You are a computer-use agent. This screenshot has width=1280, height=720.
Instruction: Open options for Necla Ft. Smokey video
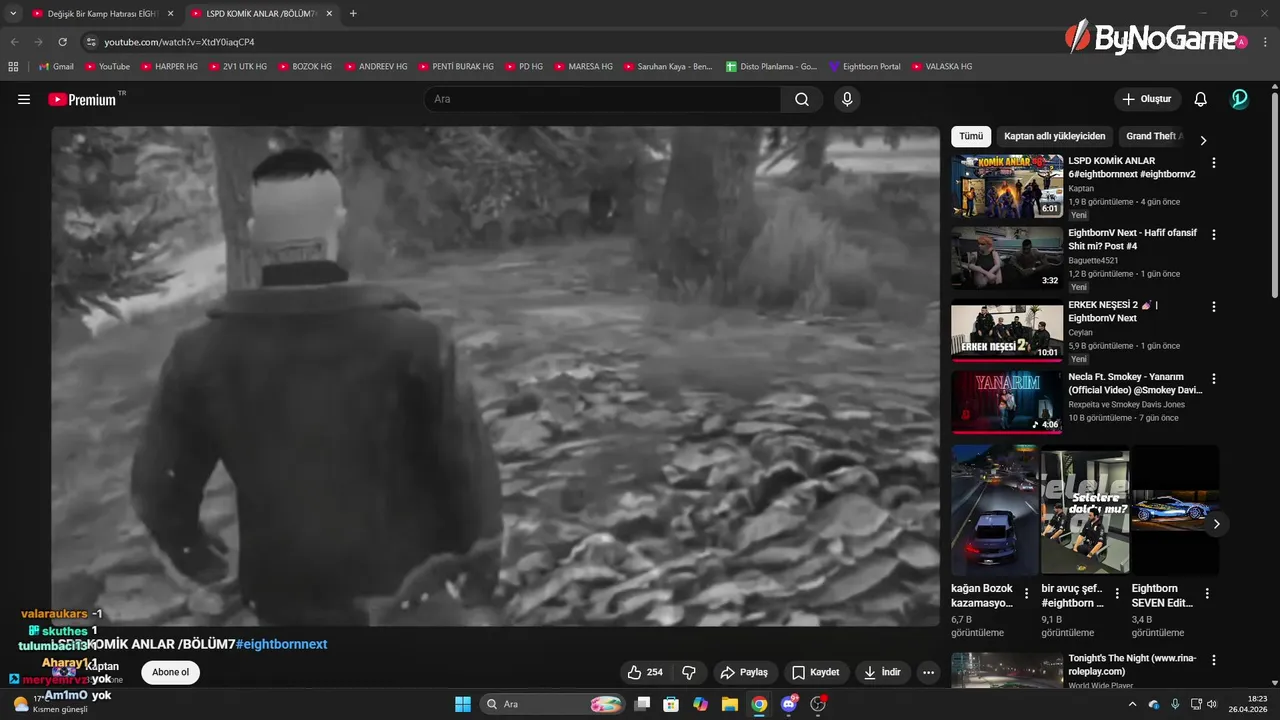(x=1214, y=379)
